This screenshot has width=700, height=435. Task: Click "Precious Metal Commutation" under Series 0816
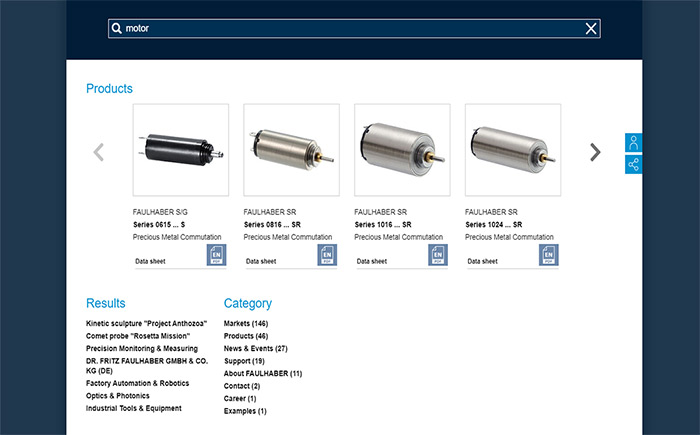(288, 237)
